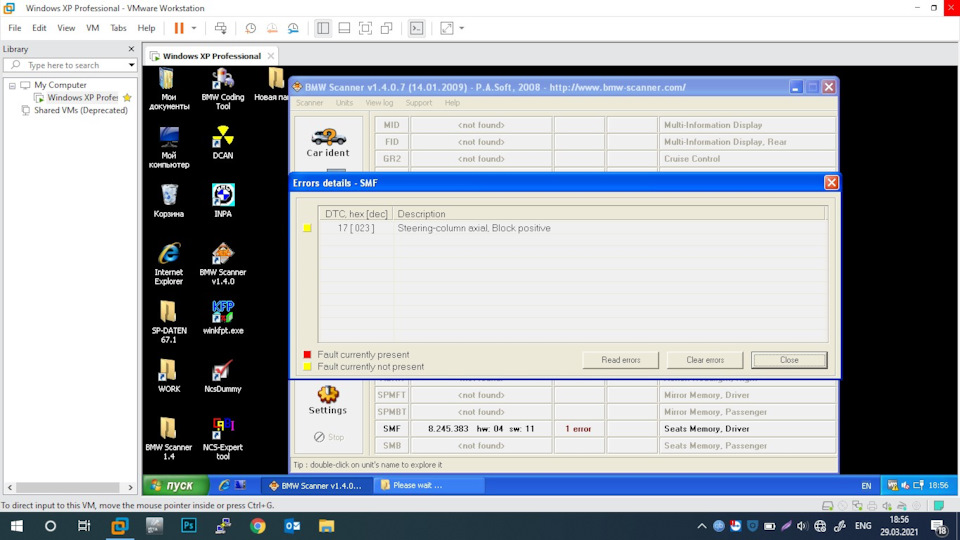Open Google Chrome from the Windows taskbar
The image size is (960, 540).
pyautogui.click(x=258, y=525)
